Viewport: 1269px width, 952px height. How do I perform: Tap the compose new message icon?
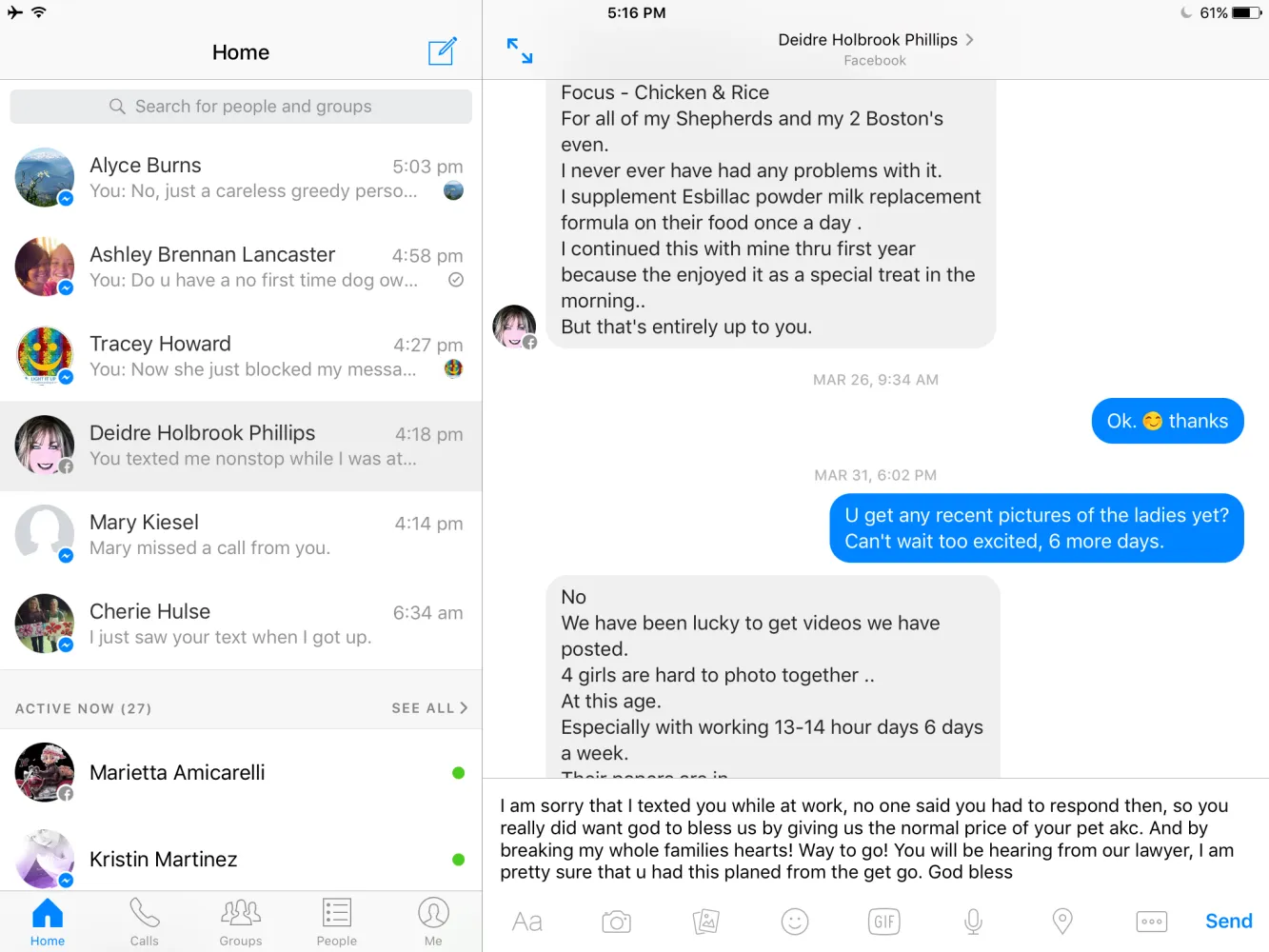[x=443, y=51]
